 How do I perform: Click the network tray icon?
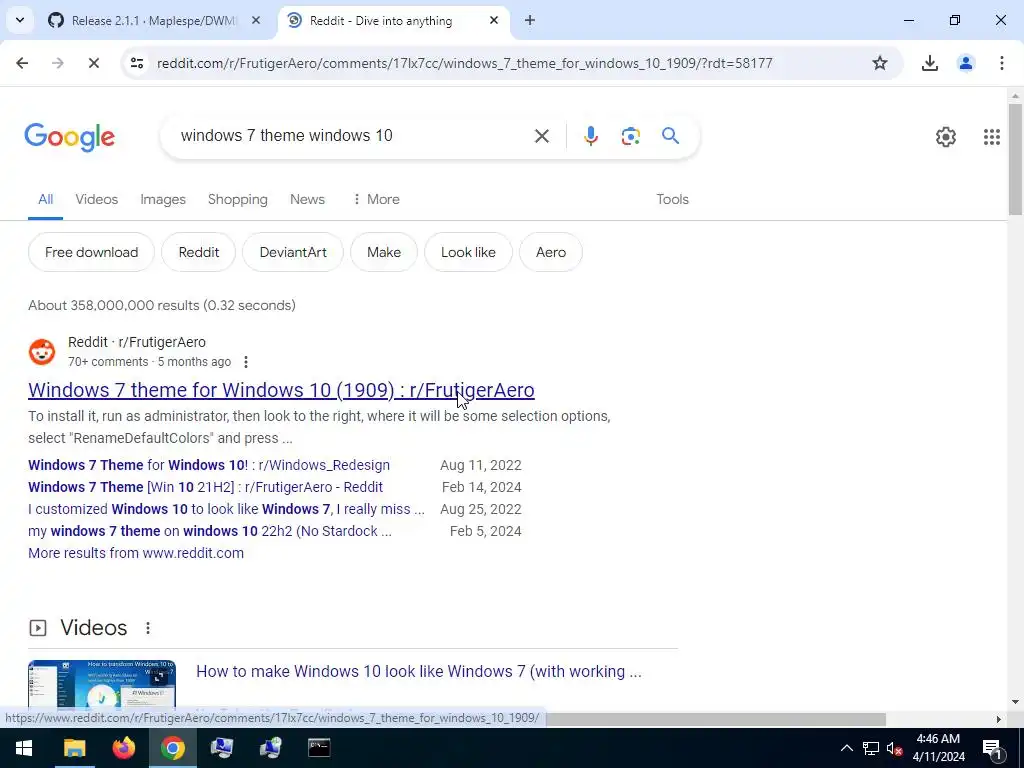870,748
